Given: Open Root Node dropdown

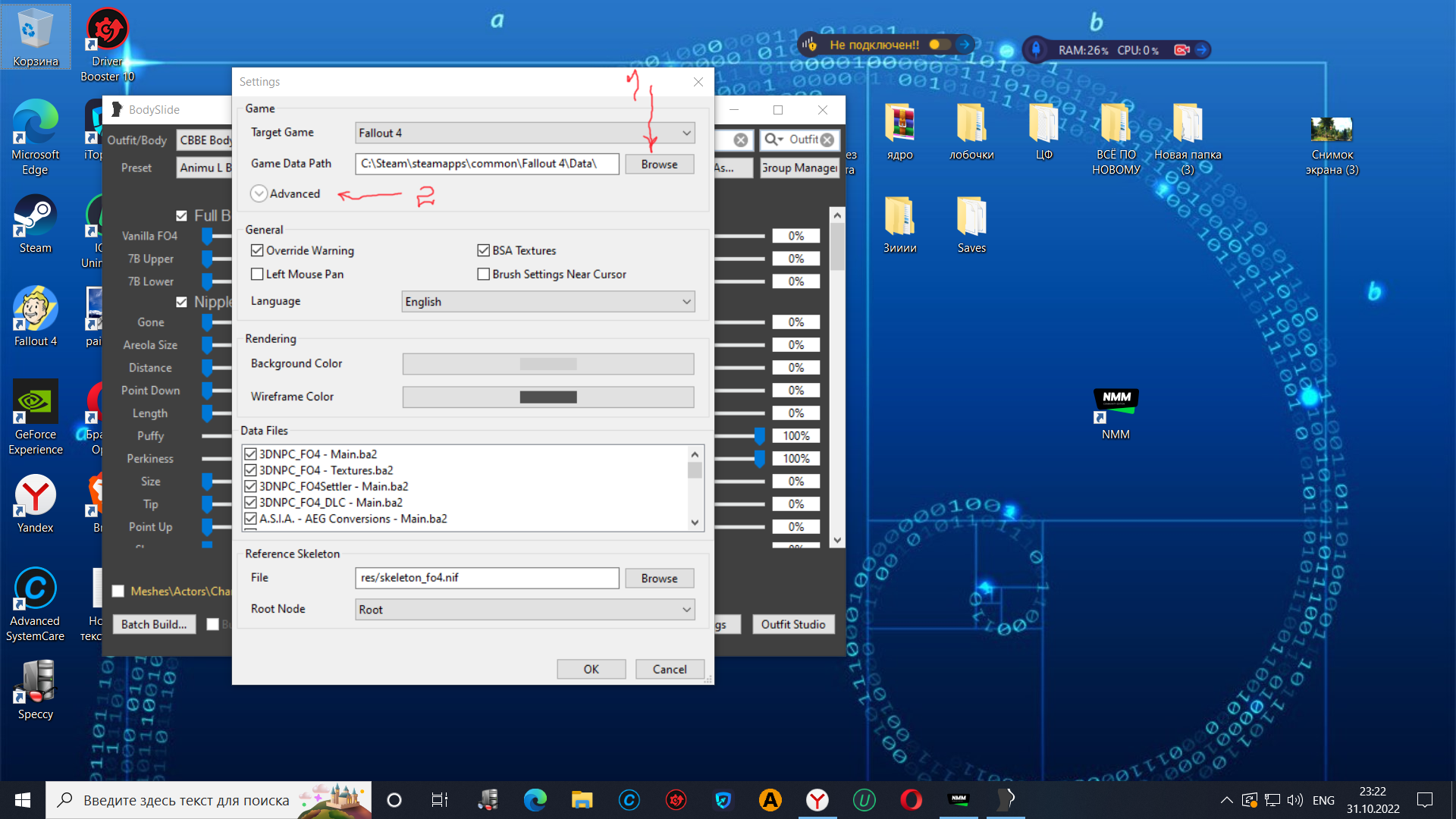Looking at the screenshot, I should click(525, 610).
